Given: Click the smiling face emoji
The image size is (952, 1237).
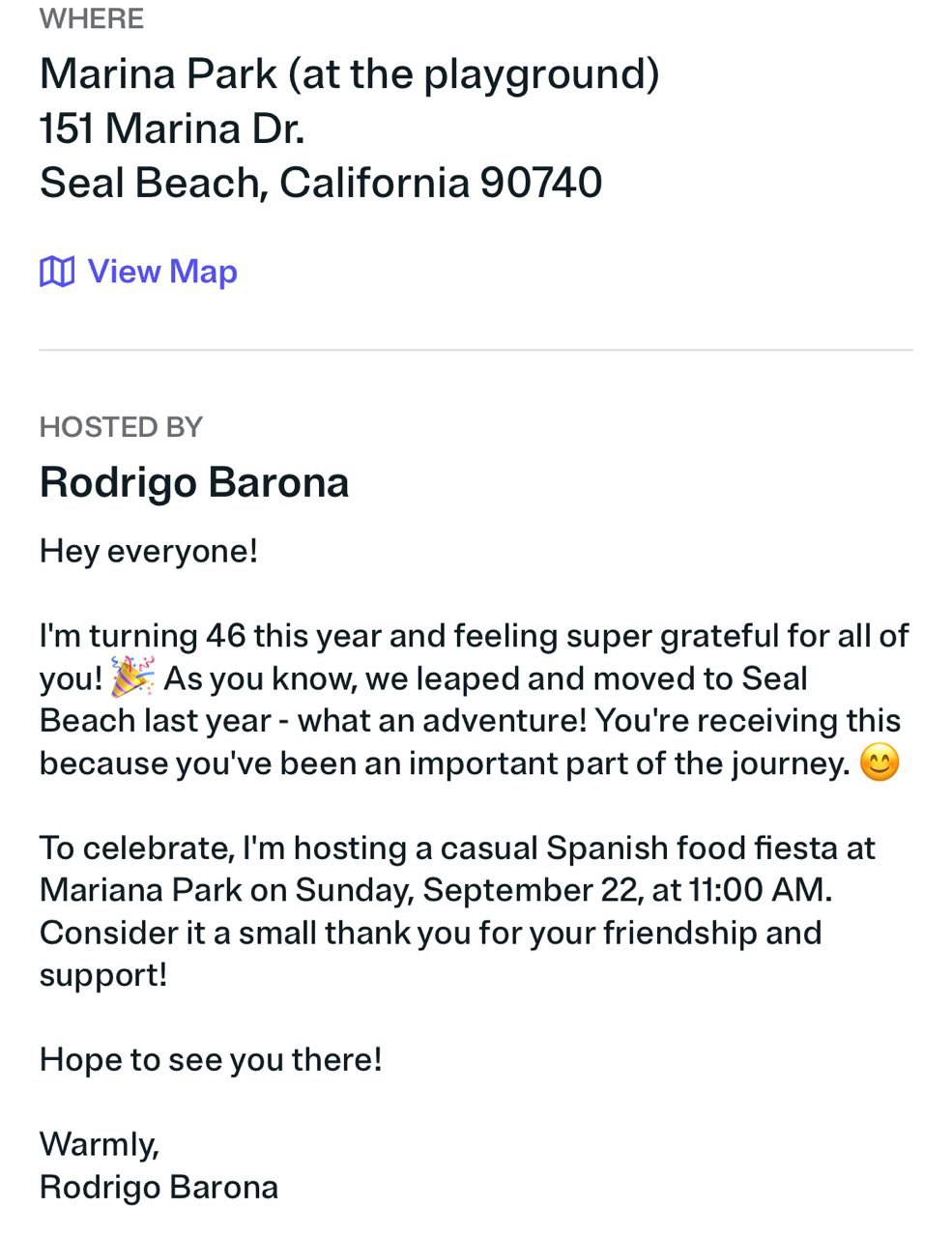Looking at the screenshot, I should (x=880, y=762).
